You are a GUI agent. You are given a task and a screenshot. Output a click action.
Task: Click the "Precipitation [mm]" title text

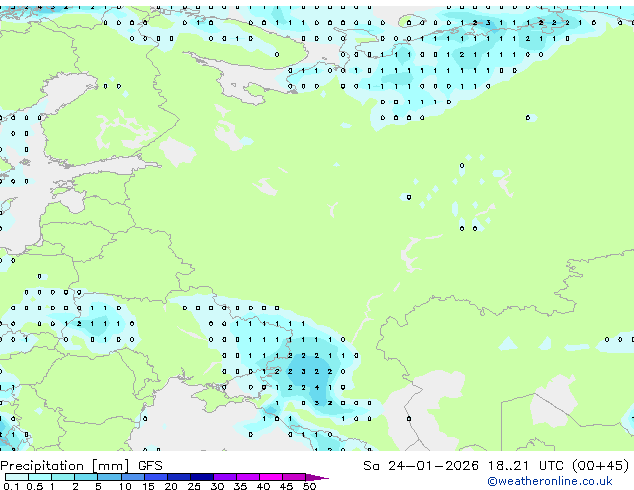[65, 466]
